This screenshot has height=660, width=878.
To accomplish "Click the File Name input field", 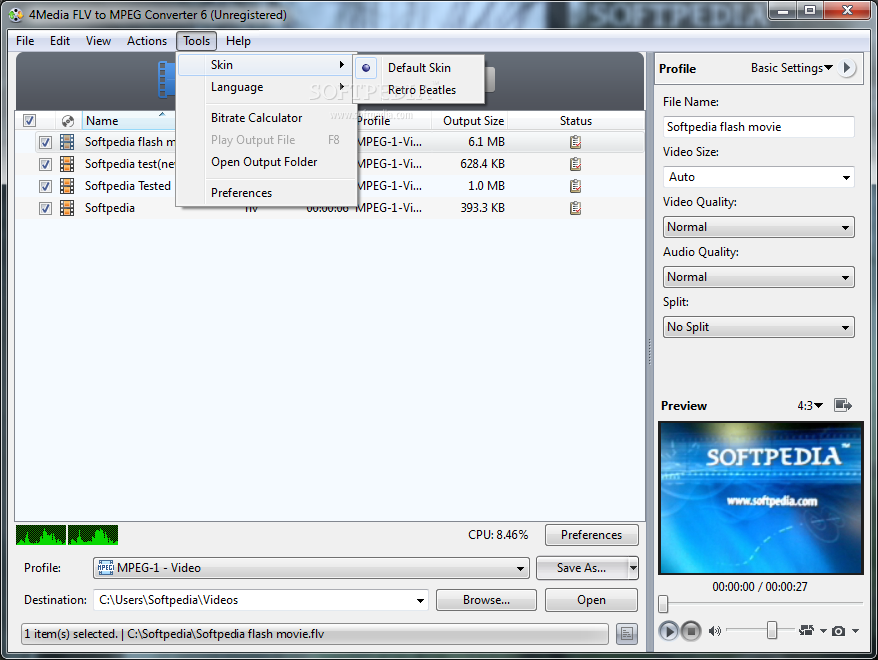I will 759,127.
